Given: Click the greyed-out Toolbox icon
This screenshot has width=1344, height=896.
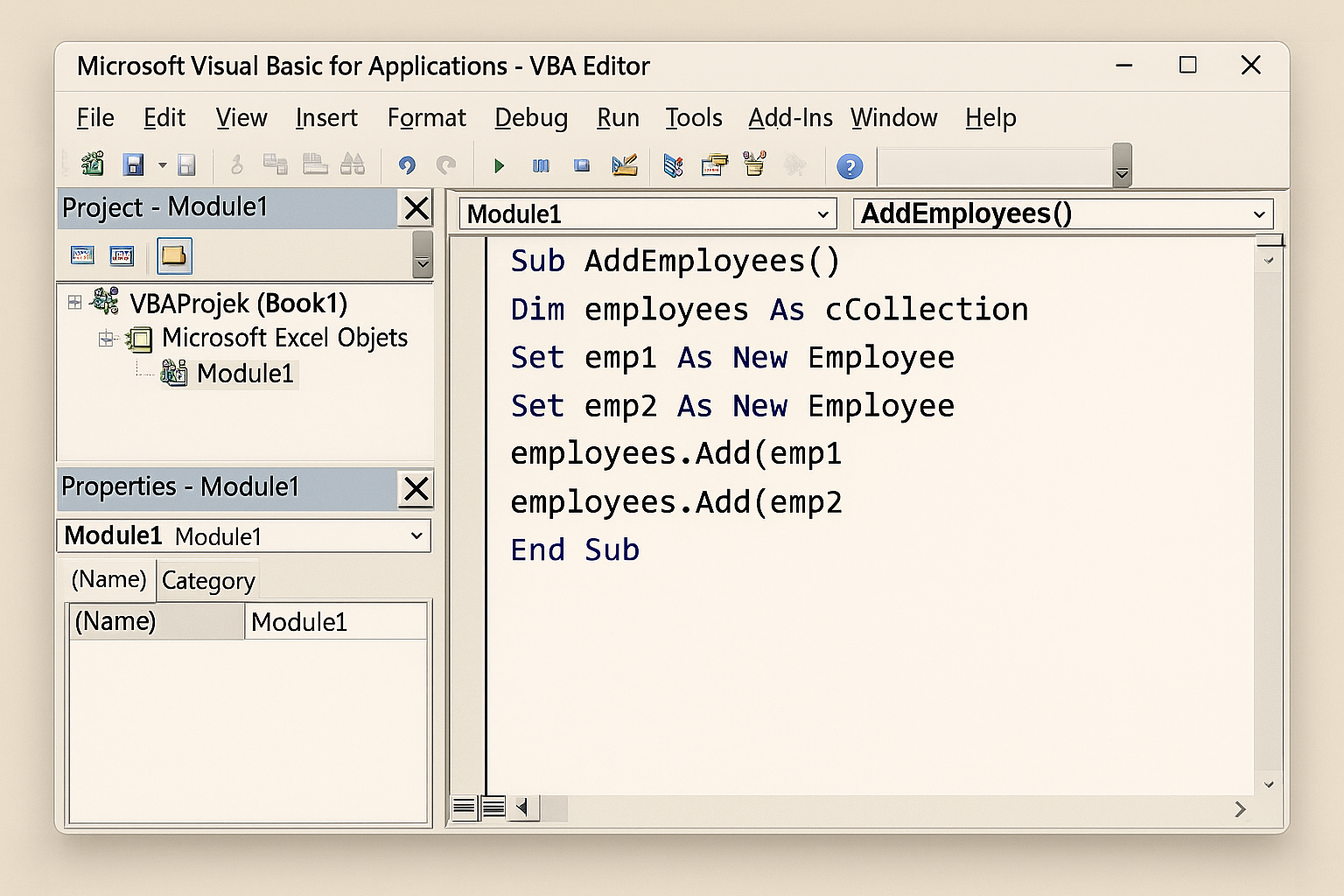Looking at the screenshot, I should point(794,164).
